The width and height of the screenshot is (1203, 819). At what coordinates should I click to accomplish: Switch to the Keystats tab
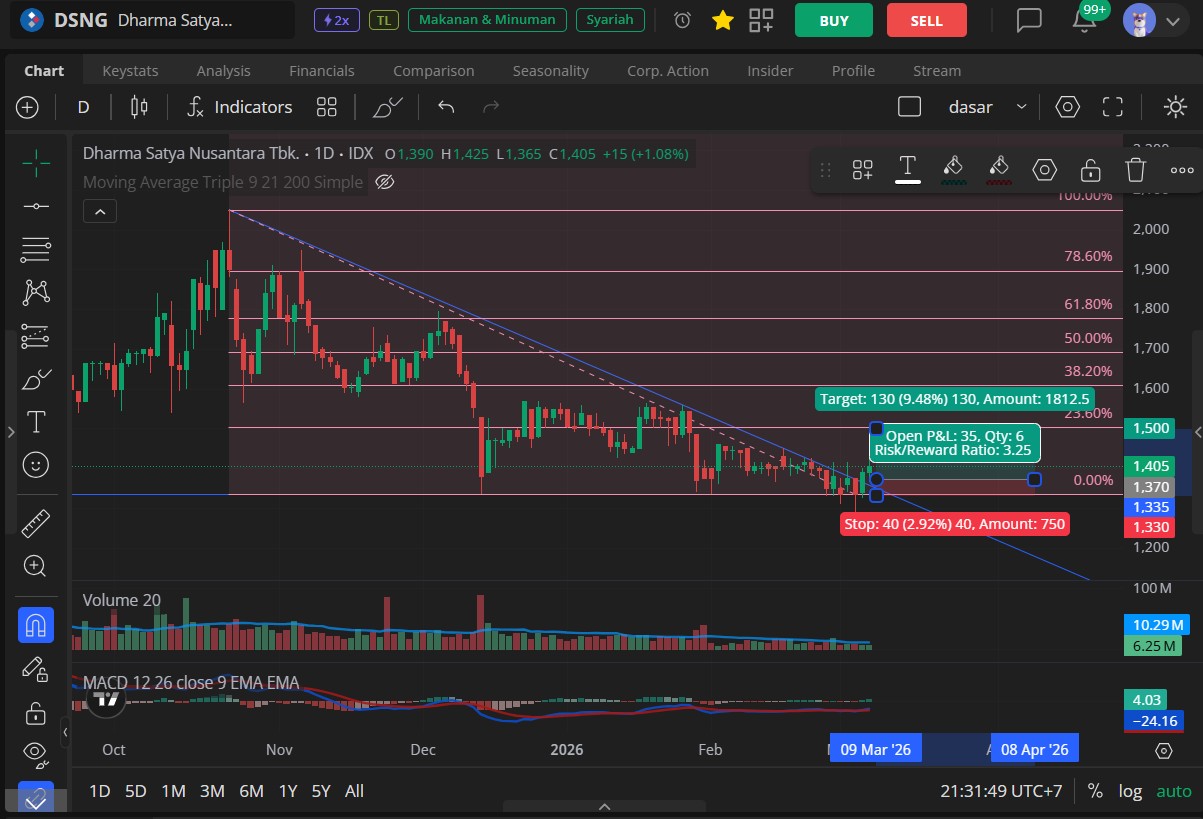tap(130, 71)
